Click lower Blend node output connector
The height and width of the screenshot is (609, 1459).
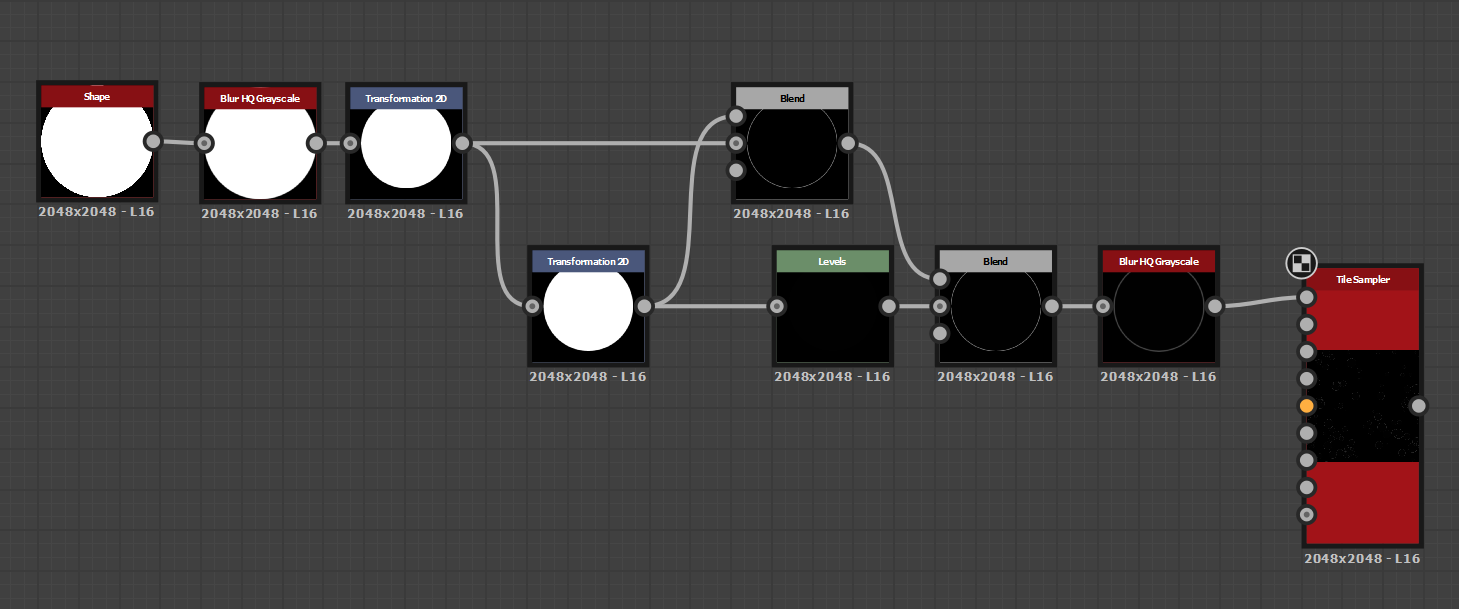[1052, 306]
